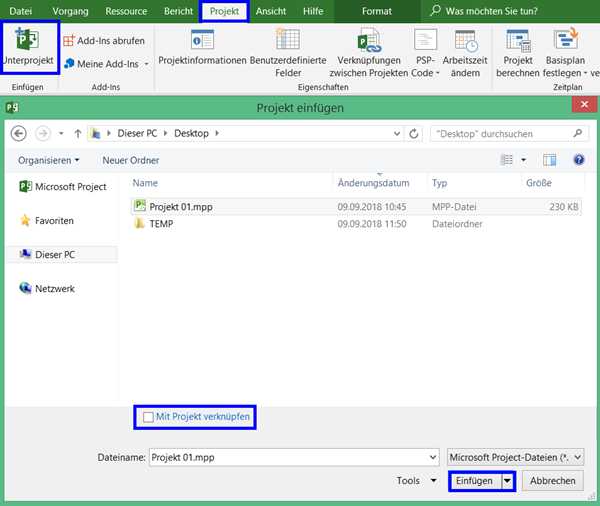Open the help icon in dialog
This screenshot has height=506, width=600.
pyautogui.click(x=579, y=160)
